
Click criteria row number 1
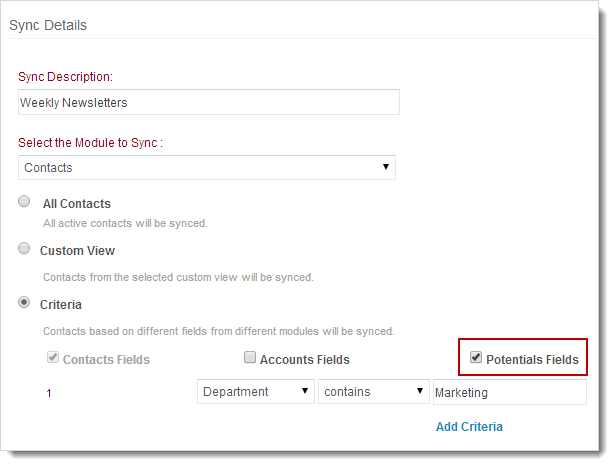point(49,393)
